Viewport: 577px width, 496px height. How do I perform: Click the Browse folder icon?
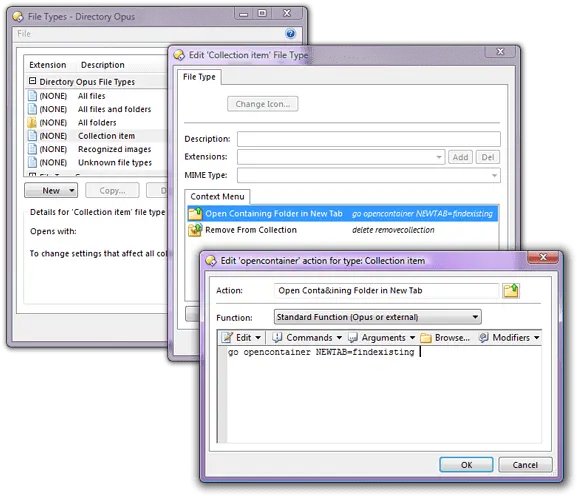426,337
